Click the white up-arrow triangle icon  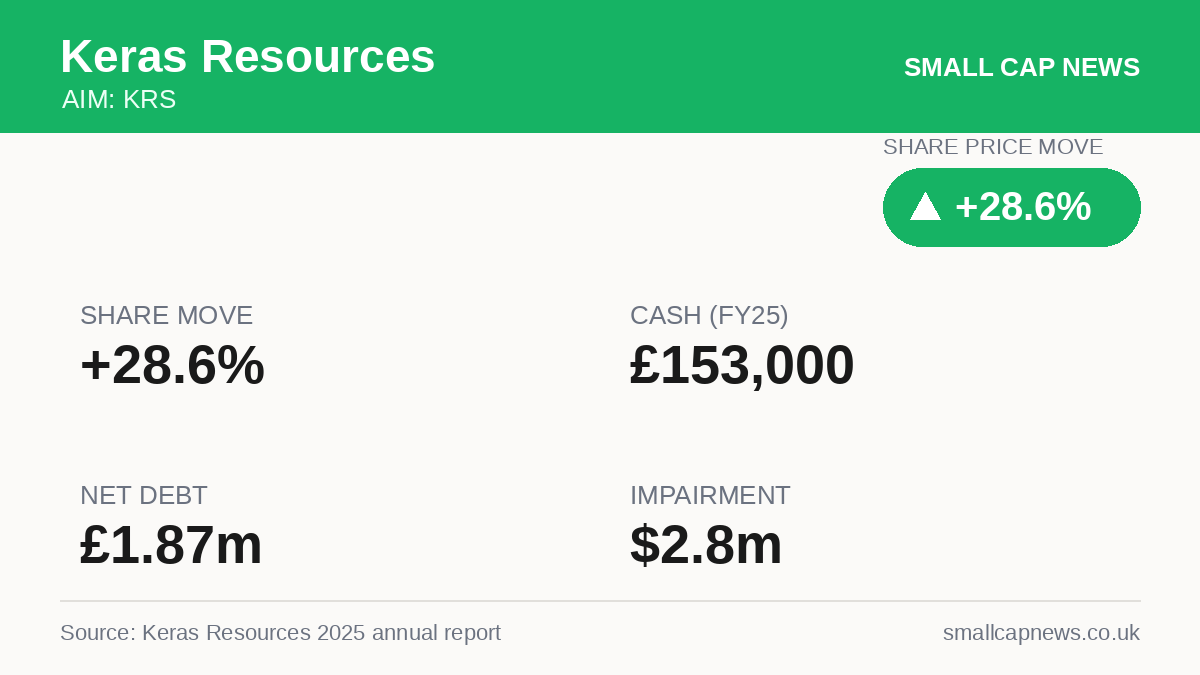pyautogui.click(x=925, y=207)
